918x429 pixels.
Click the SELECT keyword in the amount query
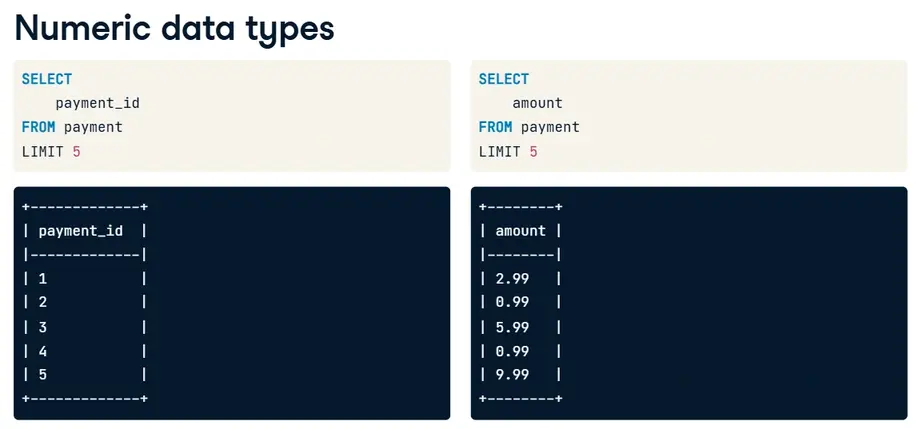pyautogui.click(x=504, y=79)
